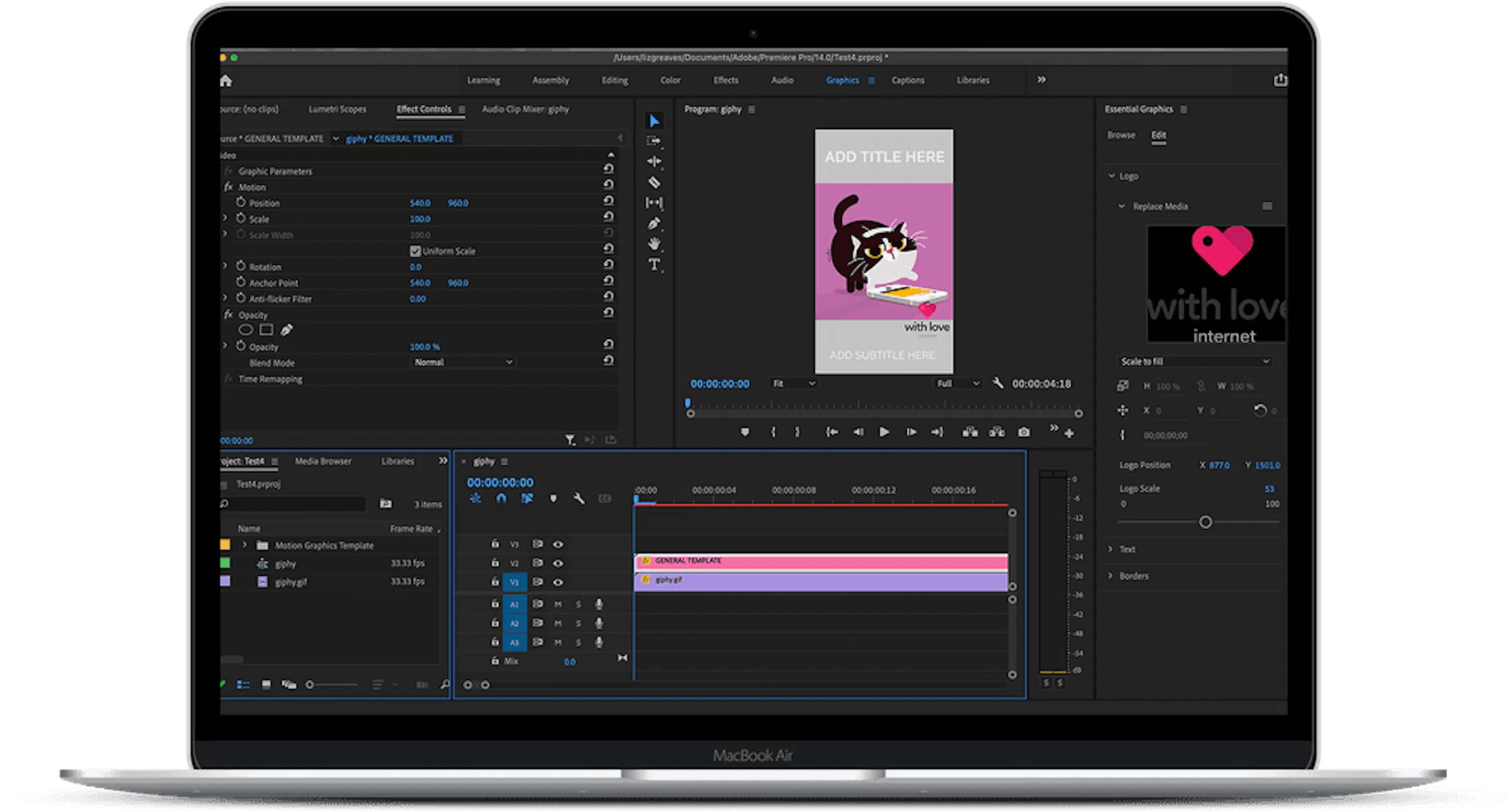
Task: Mute the A1 audio track
Action: pyautogui.click(x=558, y=604)
